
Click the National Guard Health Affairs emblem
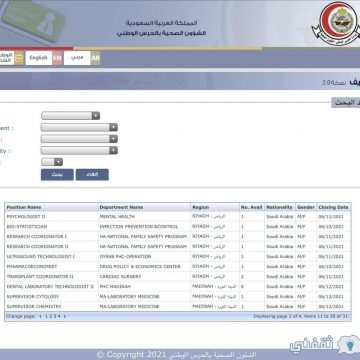336,23
